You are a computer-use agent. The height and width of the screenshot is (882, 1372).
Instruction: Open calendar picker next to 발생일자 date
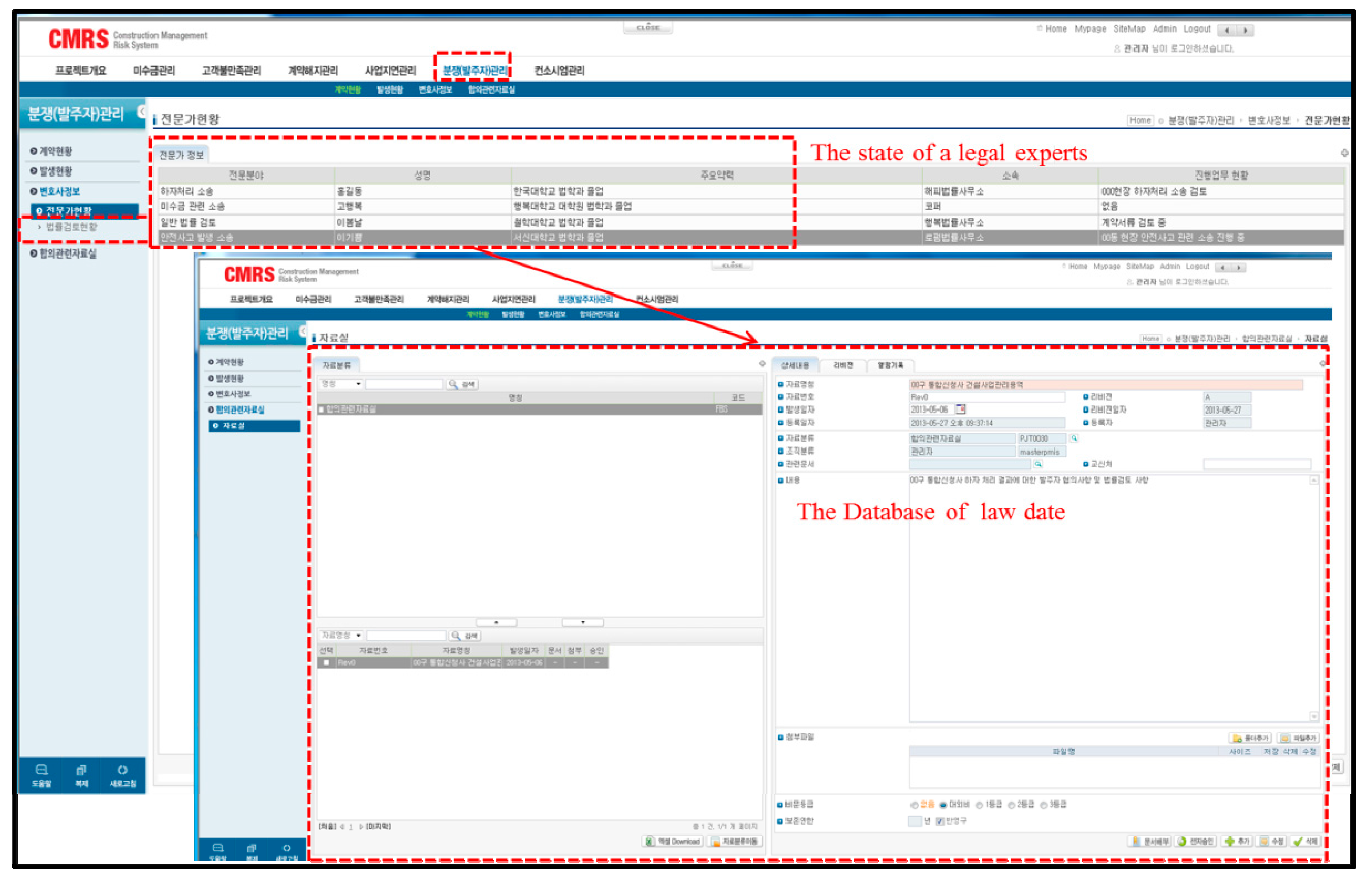coord(961,409)
